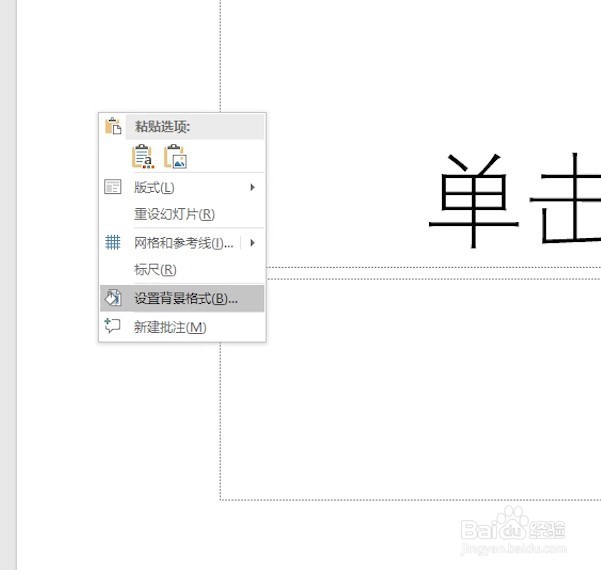
Task: Click the comment icon beside 新建批注
Action: [x=112, y=326]
